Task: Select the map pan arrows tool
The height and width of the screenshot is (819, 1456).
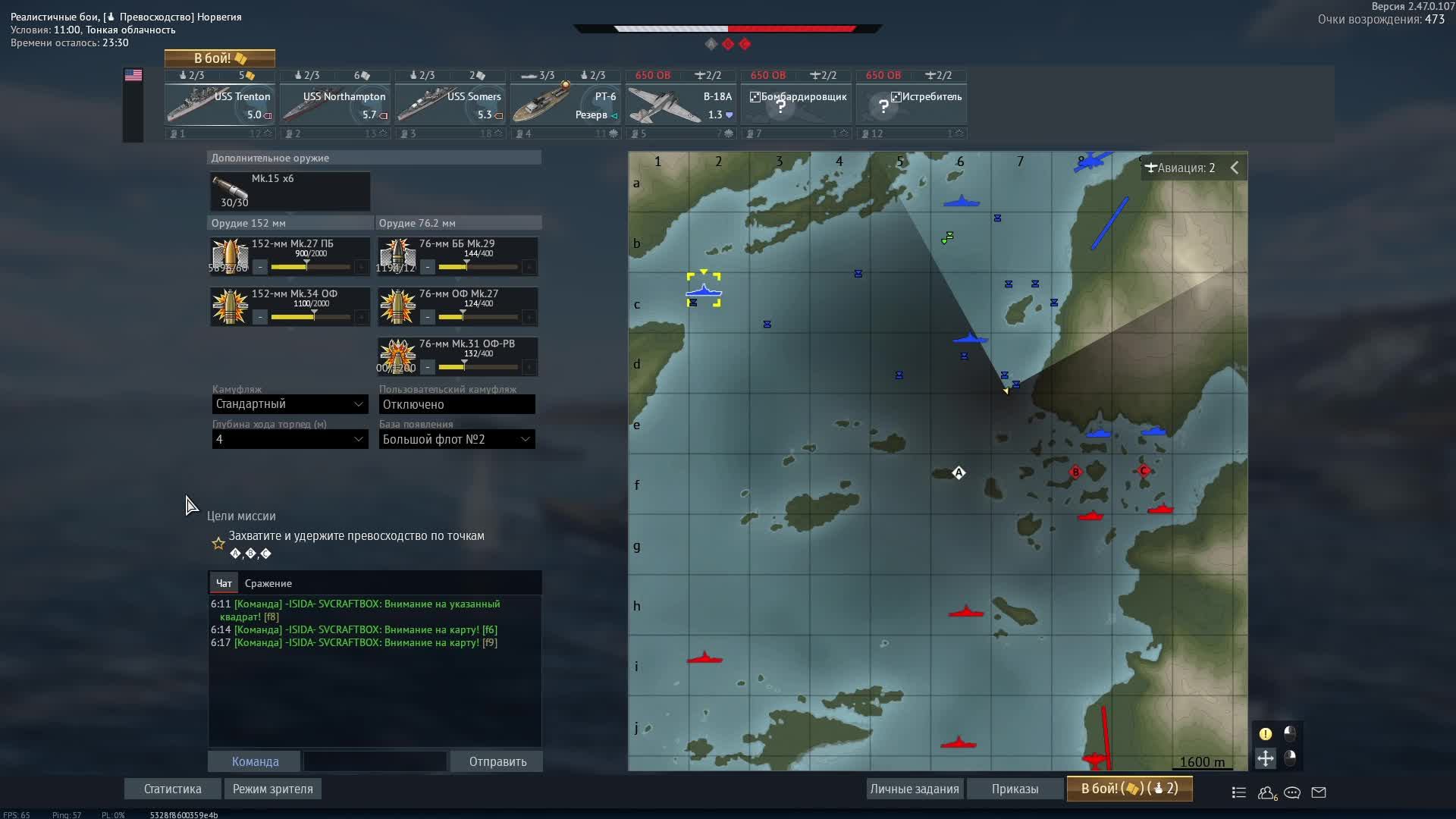Action: [x=1265, y=758]
